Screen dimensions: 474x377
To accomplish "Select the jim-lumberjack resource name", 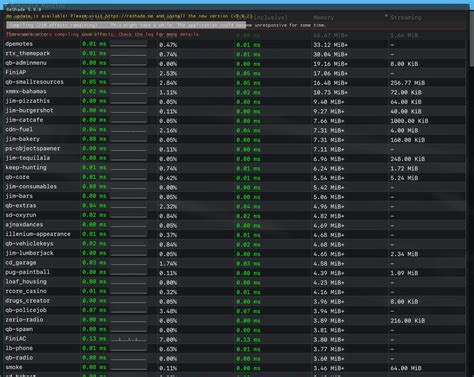I will (x=29, y=253).
